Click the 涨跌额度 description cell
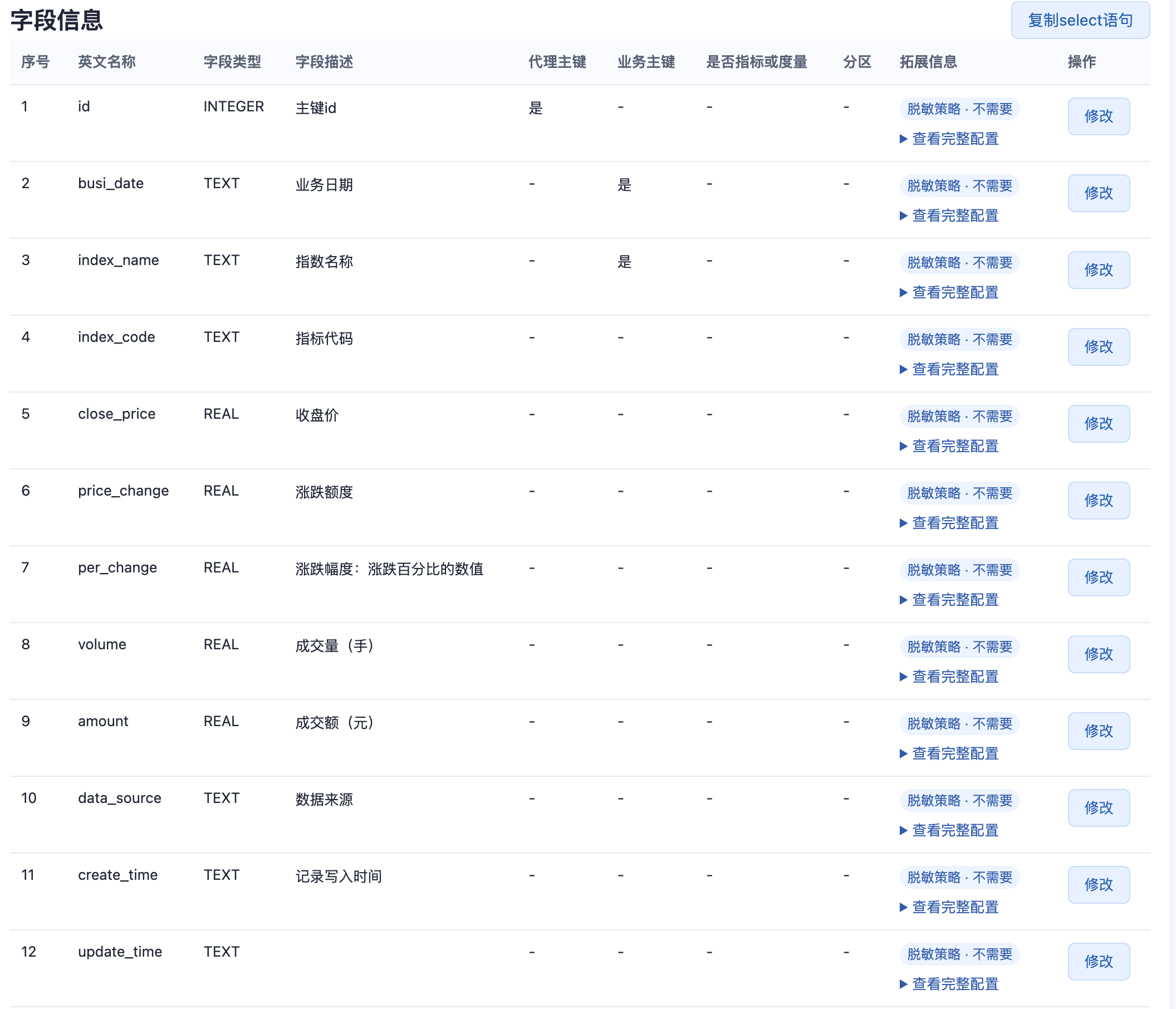The width and height of the screenshot is (1176, 1009). pos(324,492)
